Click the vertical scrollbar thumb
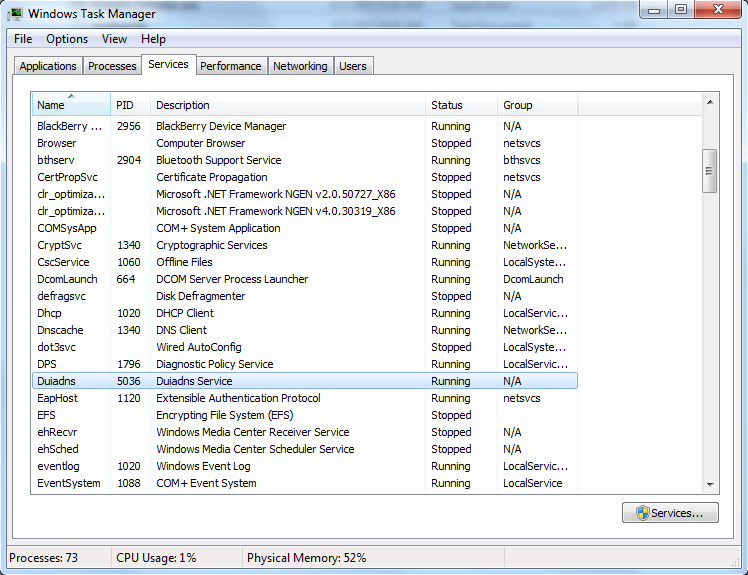 710,171
